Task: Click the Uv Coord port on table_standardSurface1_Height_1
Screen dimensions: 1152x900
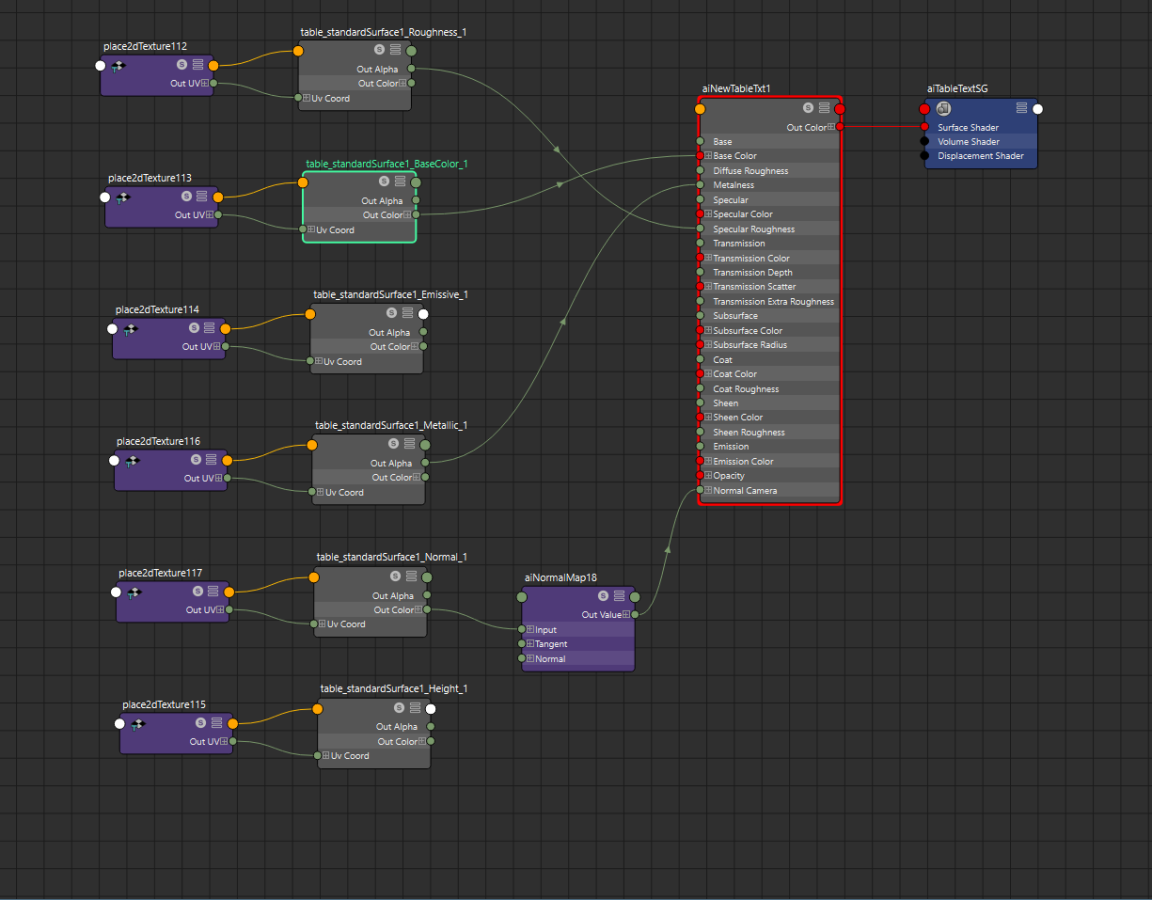Action: coord(317,755)
